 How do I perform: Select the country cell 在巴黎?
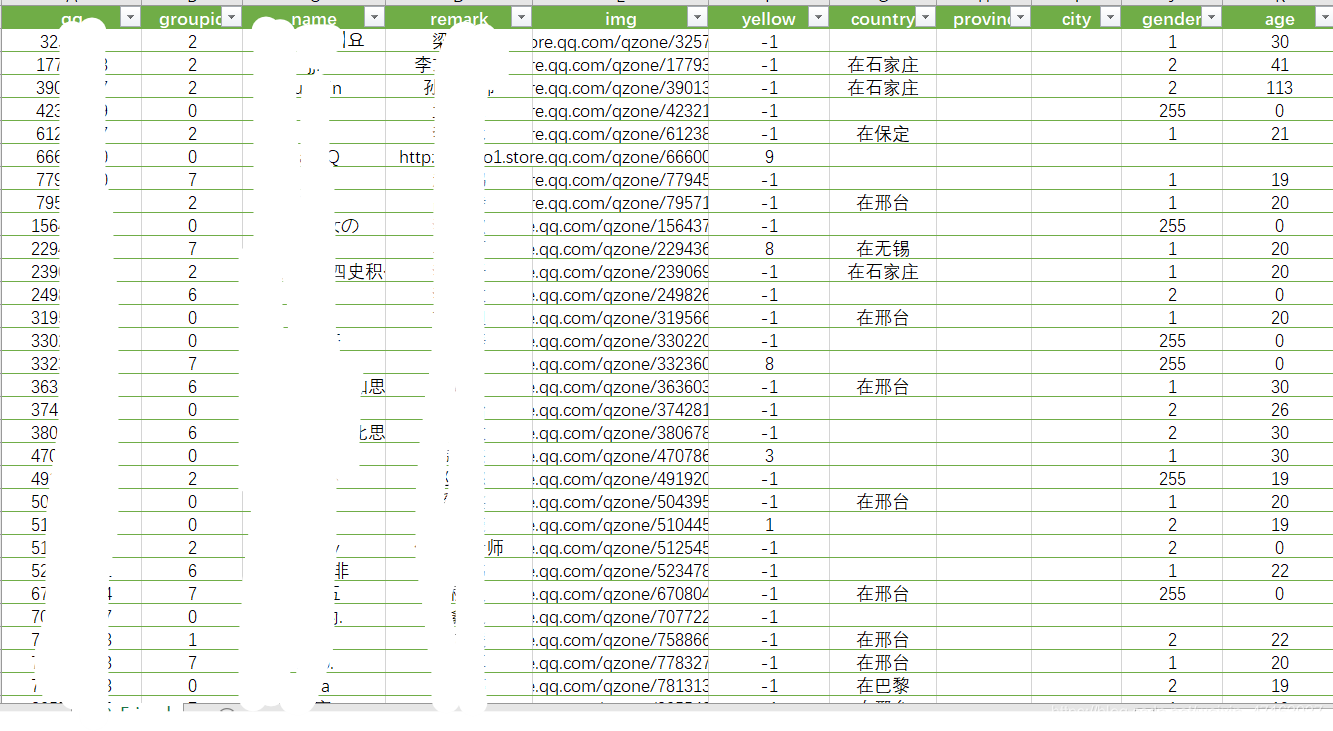[883, 686]
